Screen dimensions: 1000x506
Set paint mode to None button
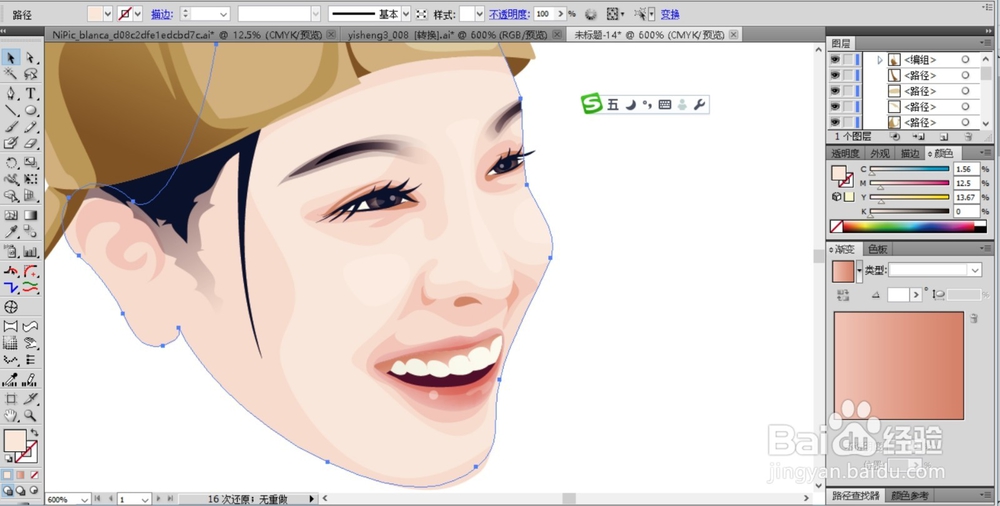[34, 475]
